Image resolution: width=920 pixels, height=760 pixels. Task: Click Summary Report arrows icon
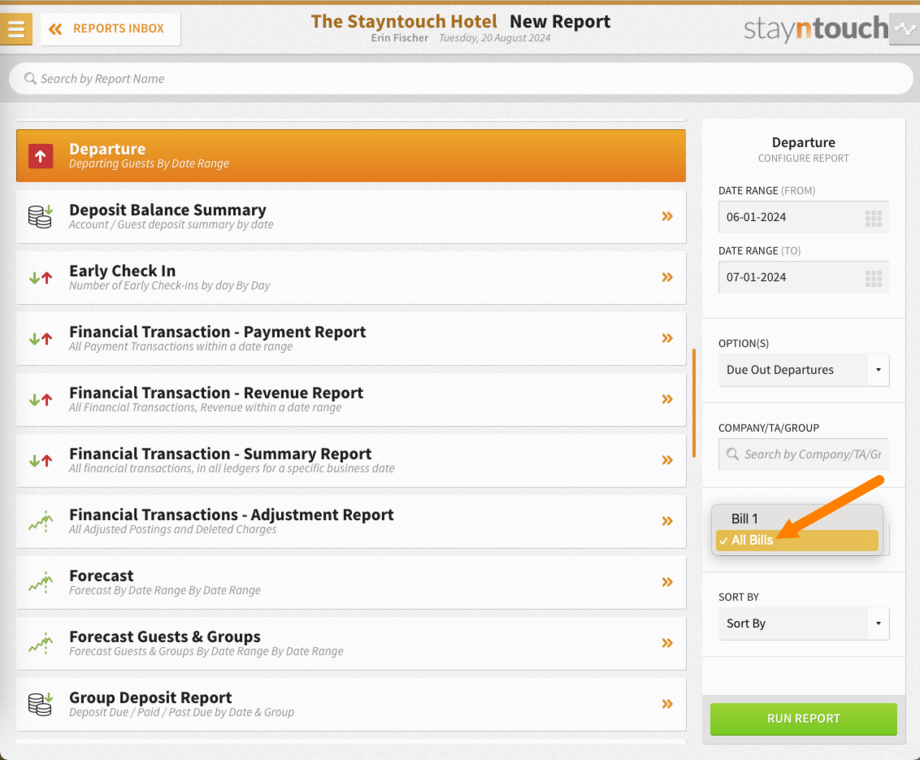[40, 461]
